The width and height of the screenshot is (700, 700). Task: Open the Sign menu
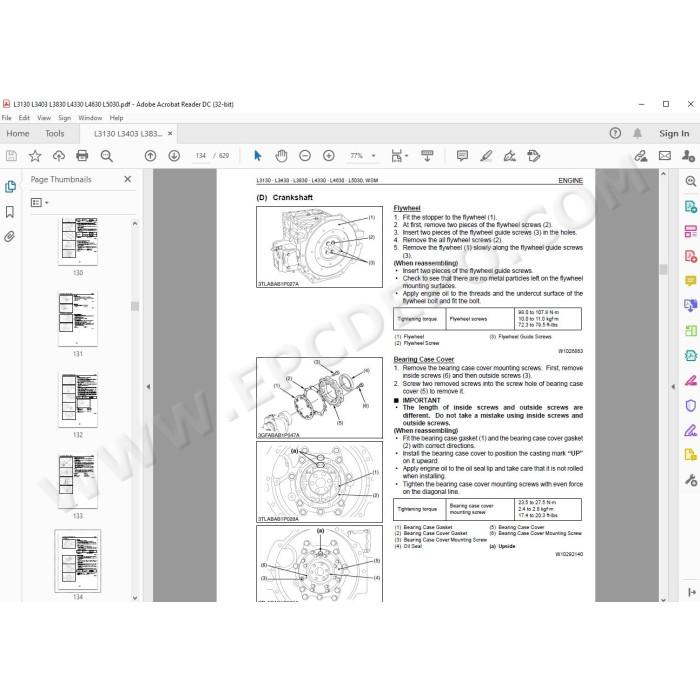pos(65,118)
